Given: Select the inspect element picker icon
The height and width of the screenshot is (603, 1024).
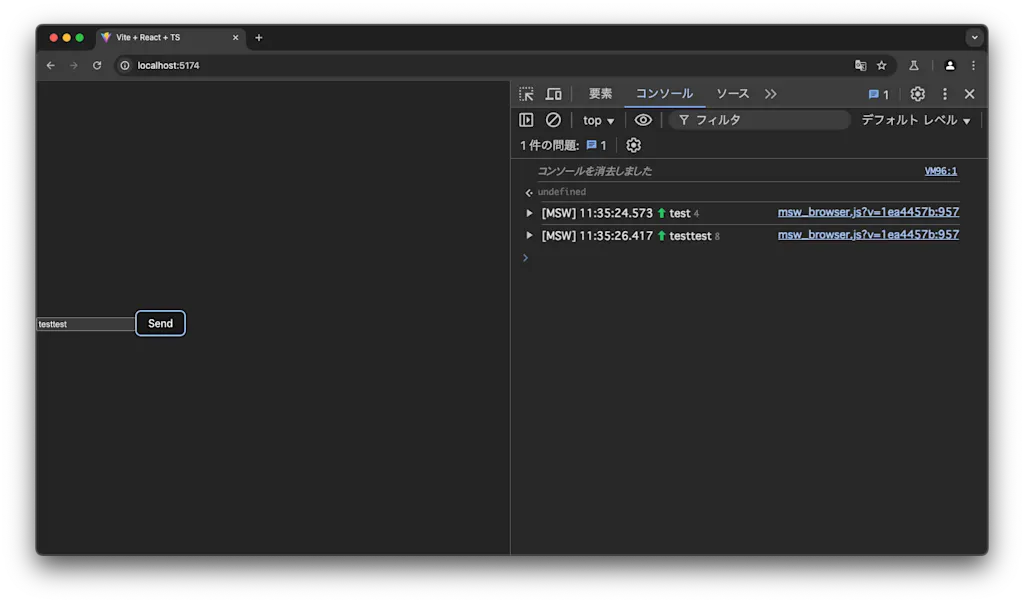Looking at the screenshot, I should click(x=526, y=94).
